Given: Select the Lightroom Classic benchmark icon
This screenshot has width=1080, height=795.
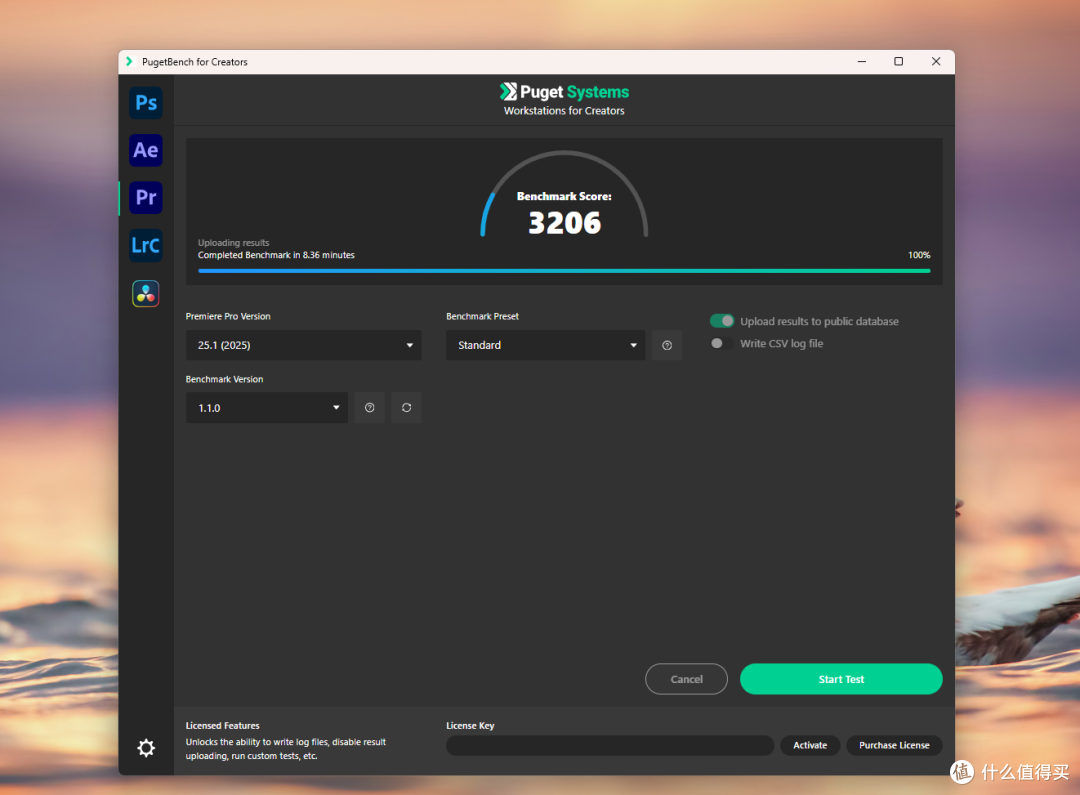Looking at the screenshot, I should click(145, 245).
